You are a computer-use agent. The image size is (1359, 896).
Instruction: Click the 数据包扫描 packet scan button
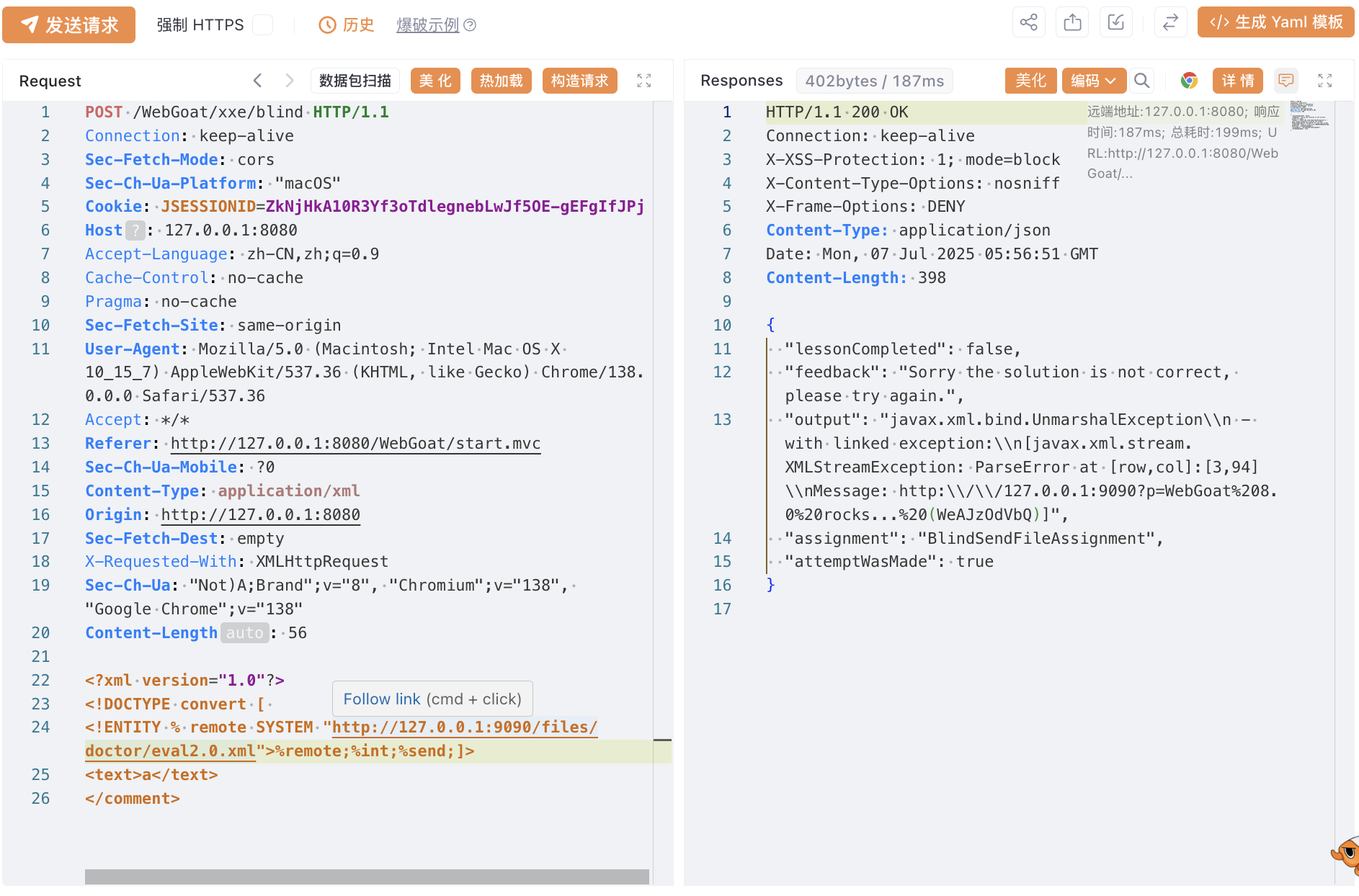click(x=355, y=81)
